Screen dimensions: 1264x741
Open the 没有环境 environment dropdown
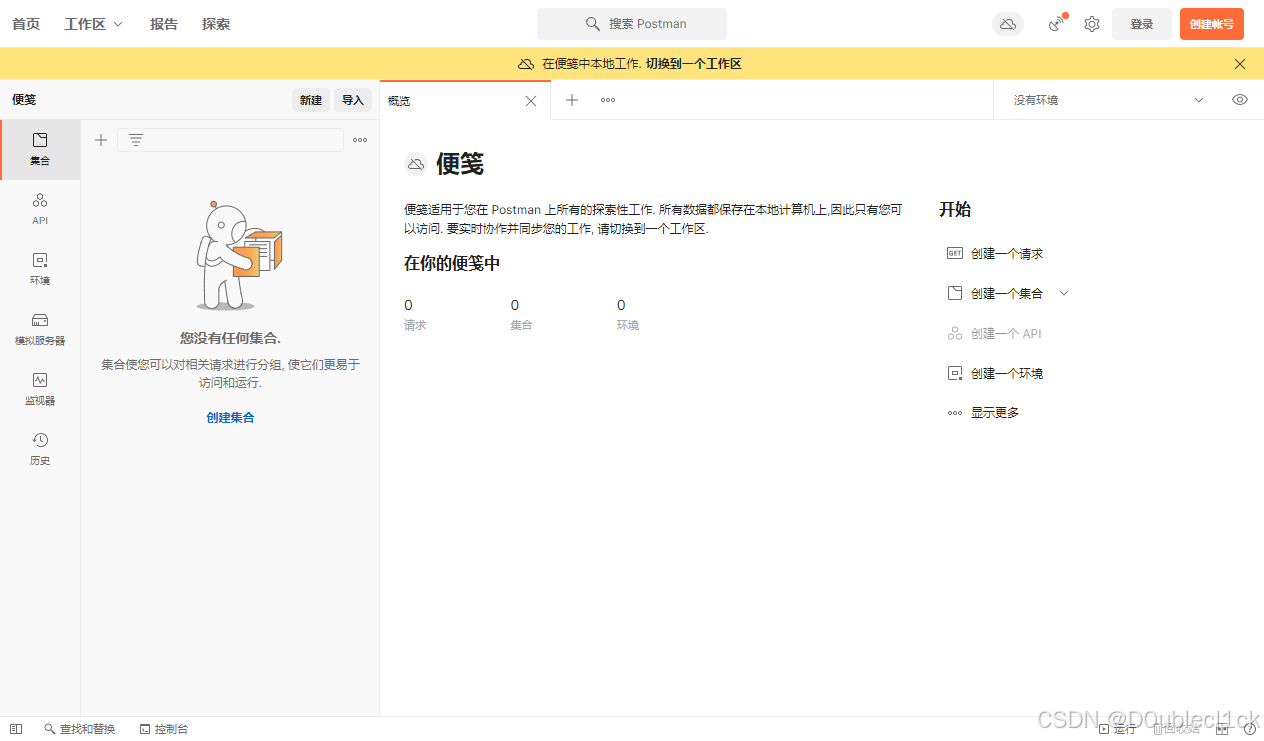pos(1108,100)
